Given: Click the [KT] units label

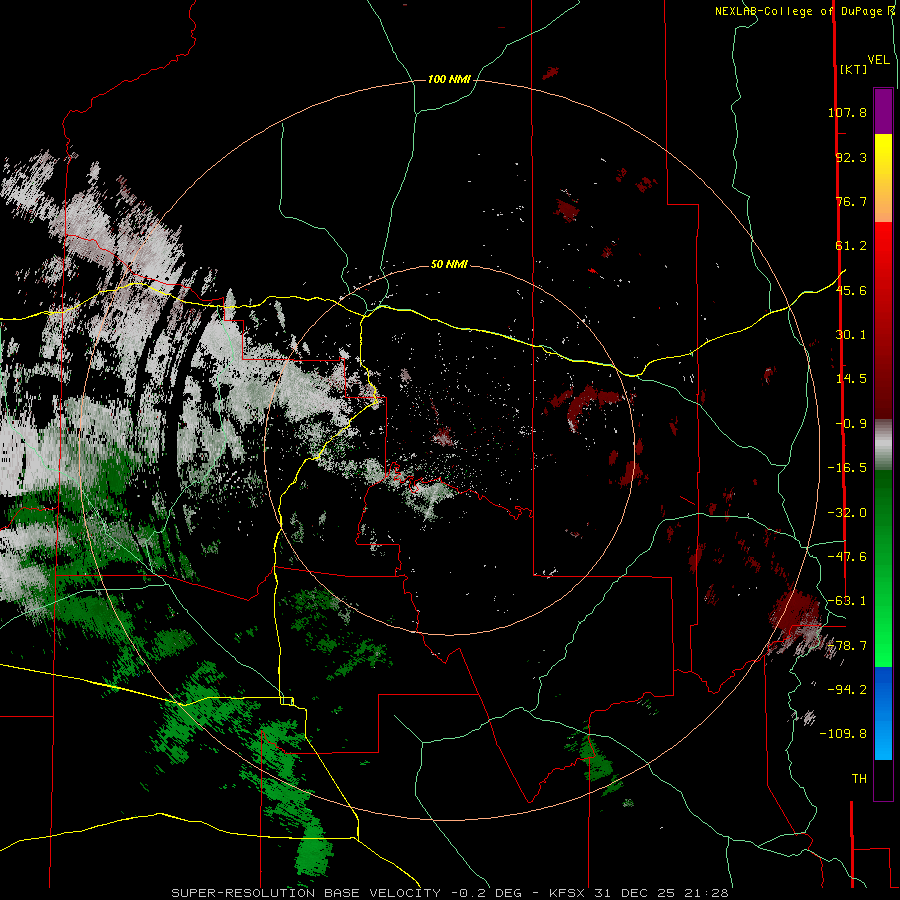Looking at the screenshot, I should click(854, 69).
